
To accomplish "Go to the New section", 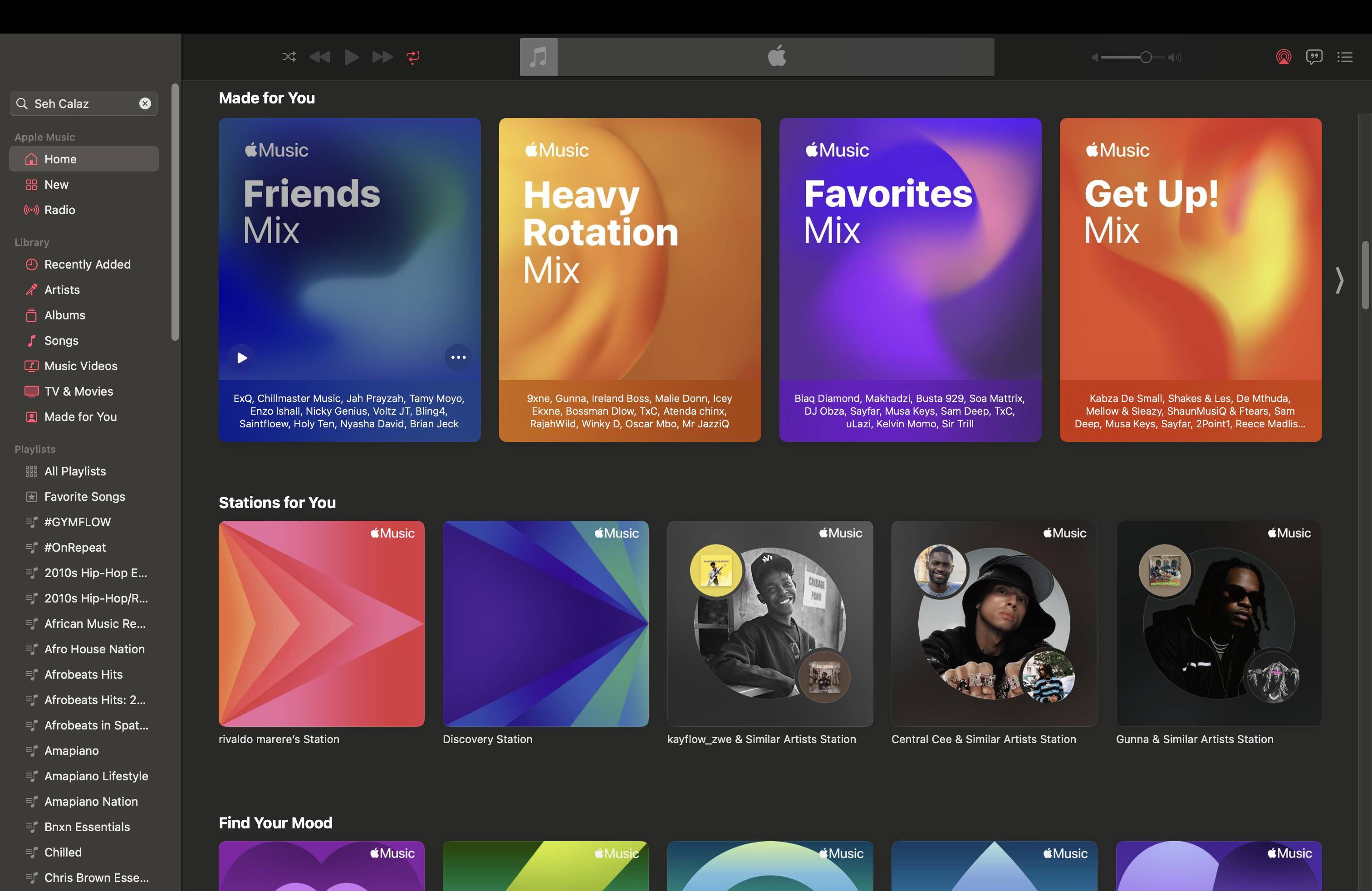I will click(x=56, y=185).
